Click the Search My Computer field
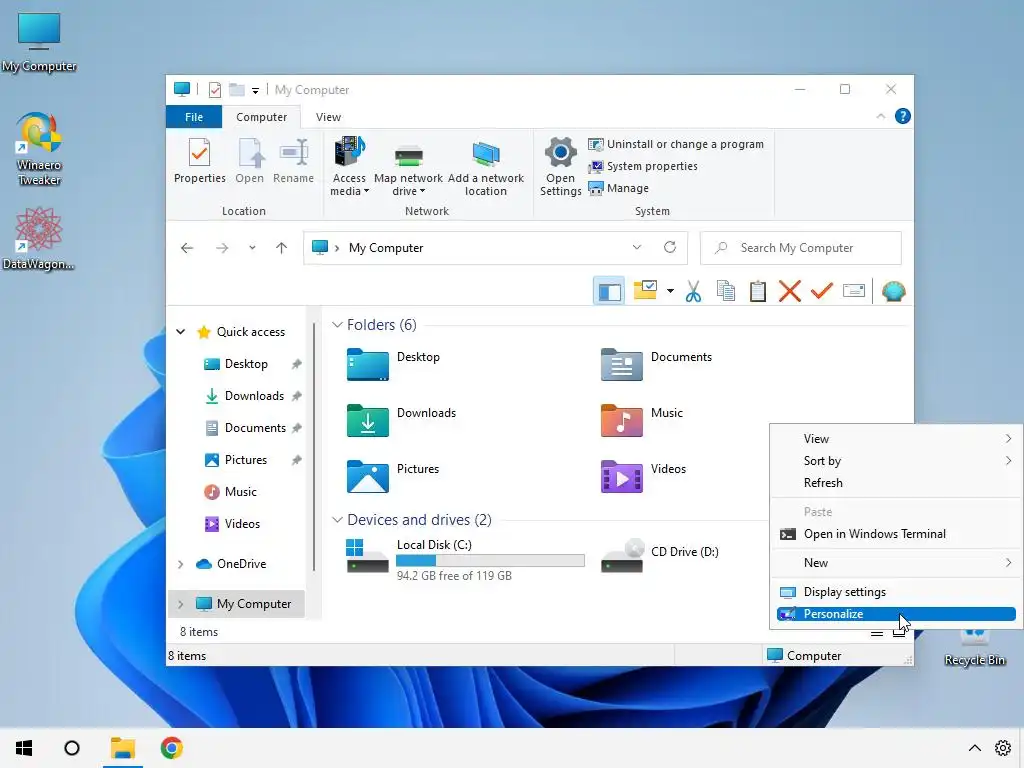 (x=801, y=248)
